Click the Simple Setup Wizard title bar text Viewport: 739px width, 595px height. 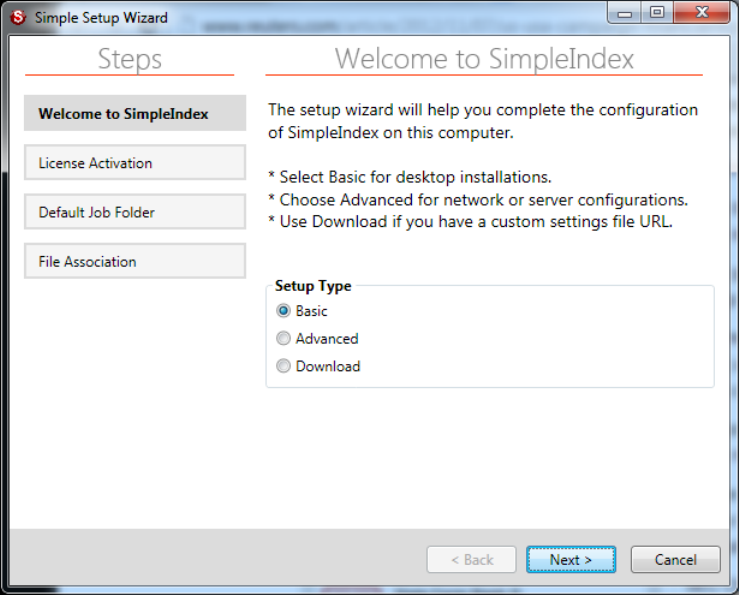click(x=101, y=18)
